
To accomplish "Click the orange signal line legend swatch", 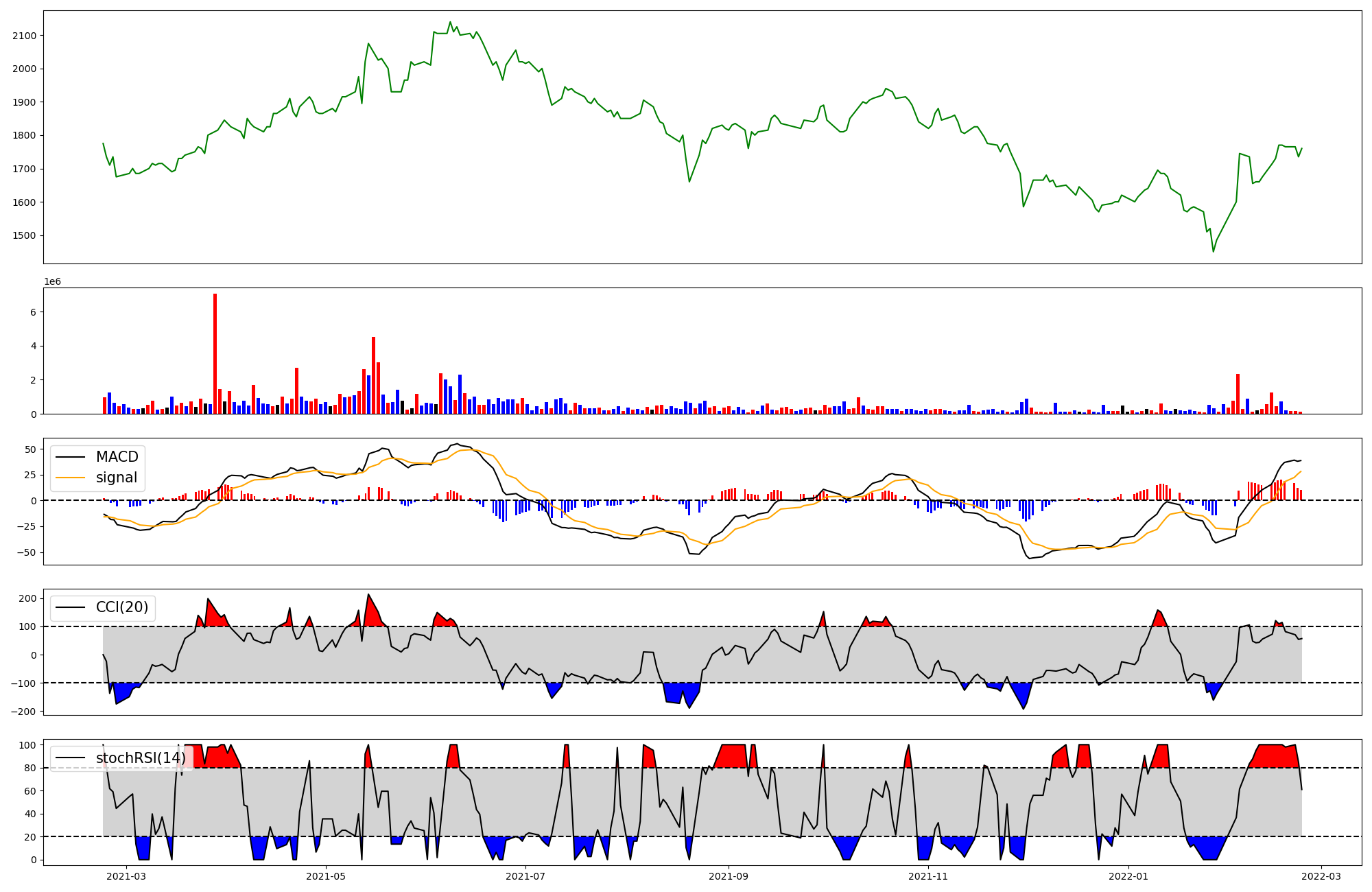I will click(71, 478).
